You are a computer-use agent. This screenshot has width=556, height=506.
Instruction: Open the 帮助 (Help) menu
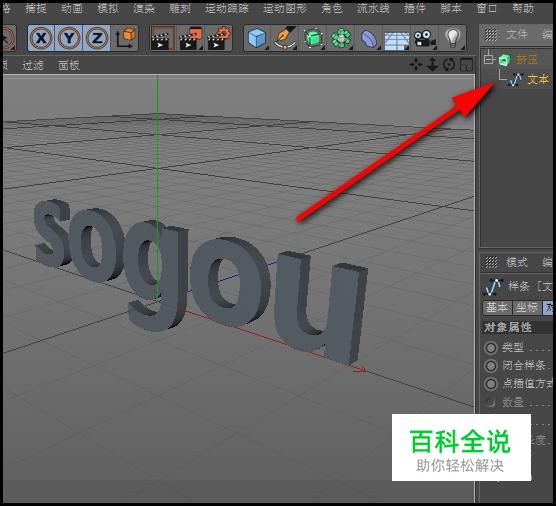pyautogui.click(x=523, y=9)
